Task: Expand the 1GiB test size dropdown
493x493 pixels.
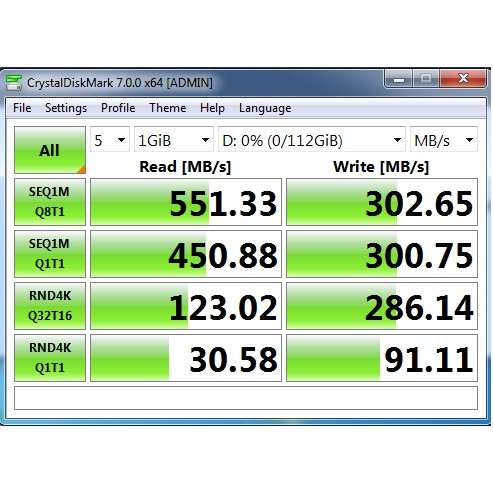Action: [174, 140]
